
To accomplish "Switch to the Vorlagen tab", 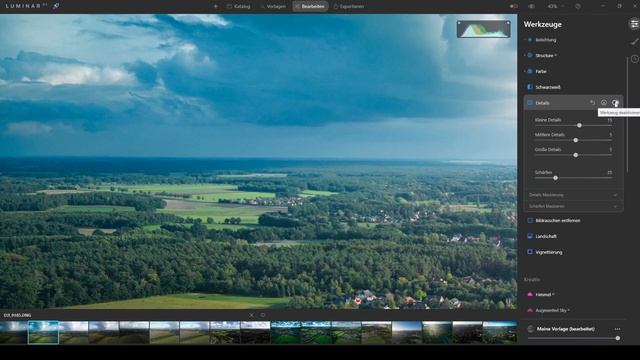I will coord(273,7).
